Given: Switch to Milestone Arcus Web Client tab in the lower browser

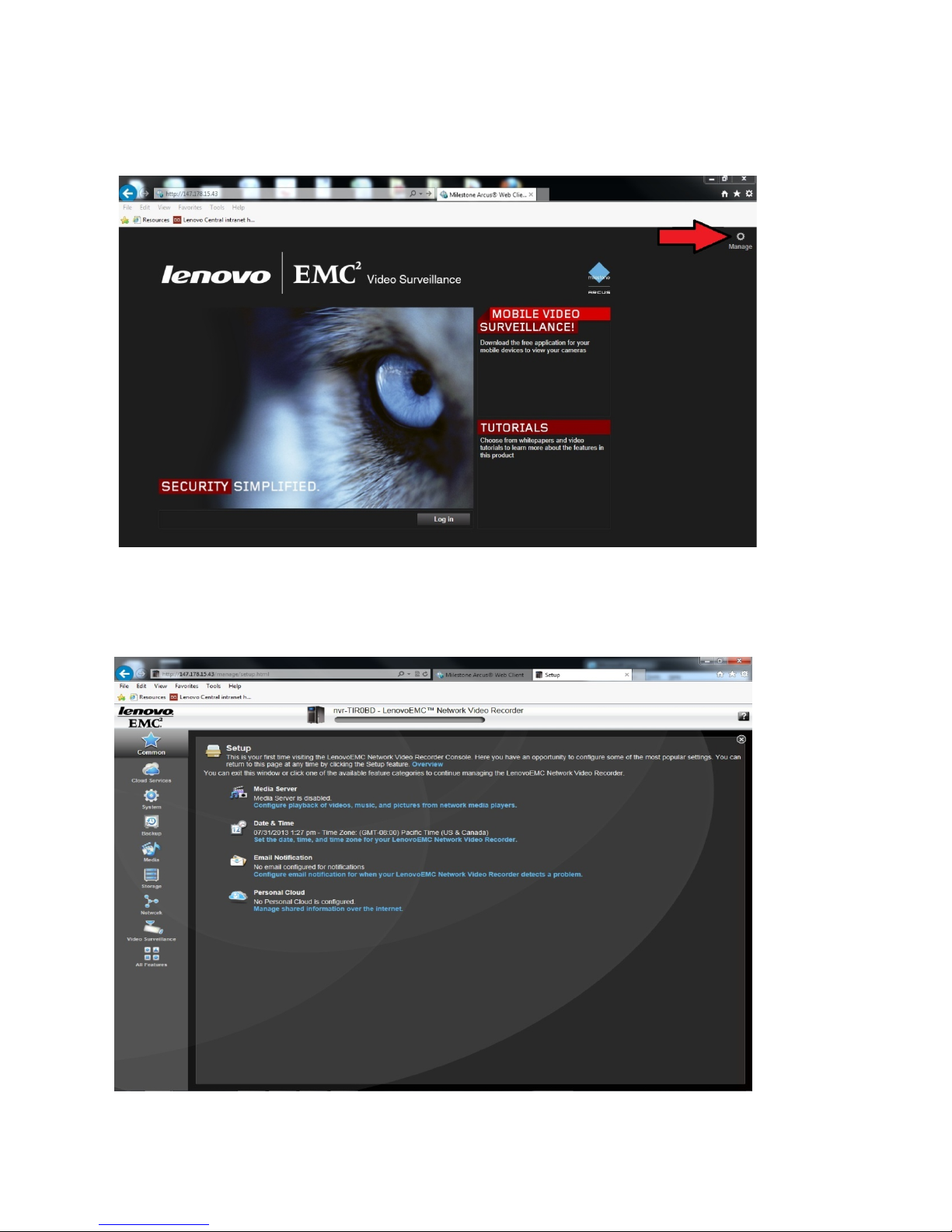Looking at the screenshot, I should pos(482,675).
